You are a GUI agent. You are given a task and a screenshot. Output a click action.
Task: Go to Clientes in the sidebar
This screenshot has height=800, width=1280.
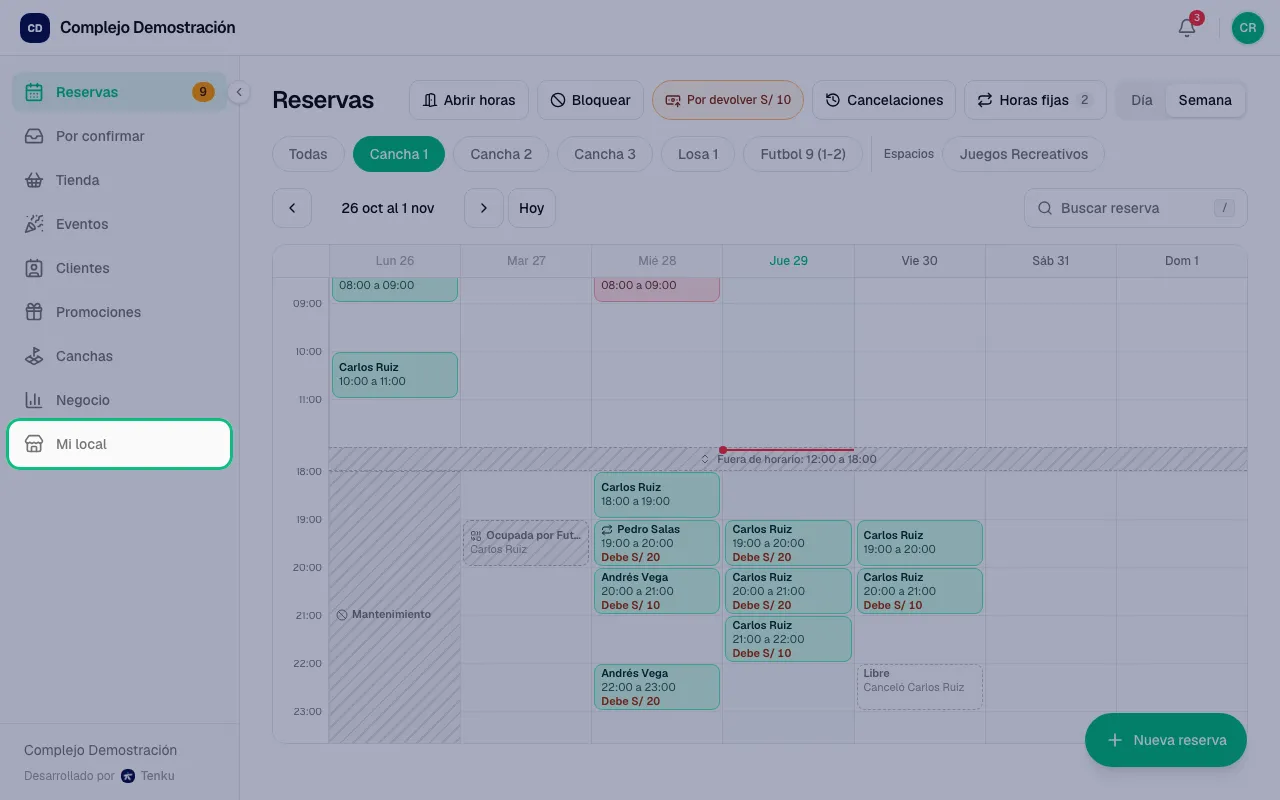[x=119, y=268]
